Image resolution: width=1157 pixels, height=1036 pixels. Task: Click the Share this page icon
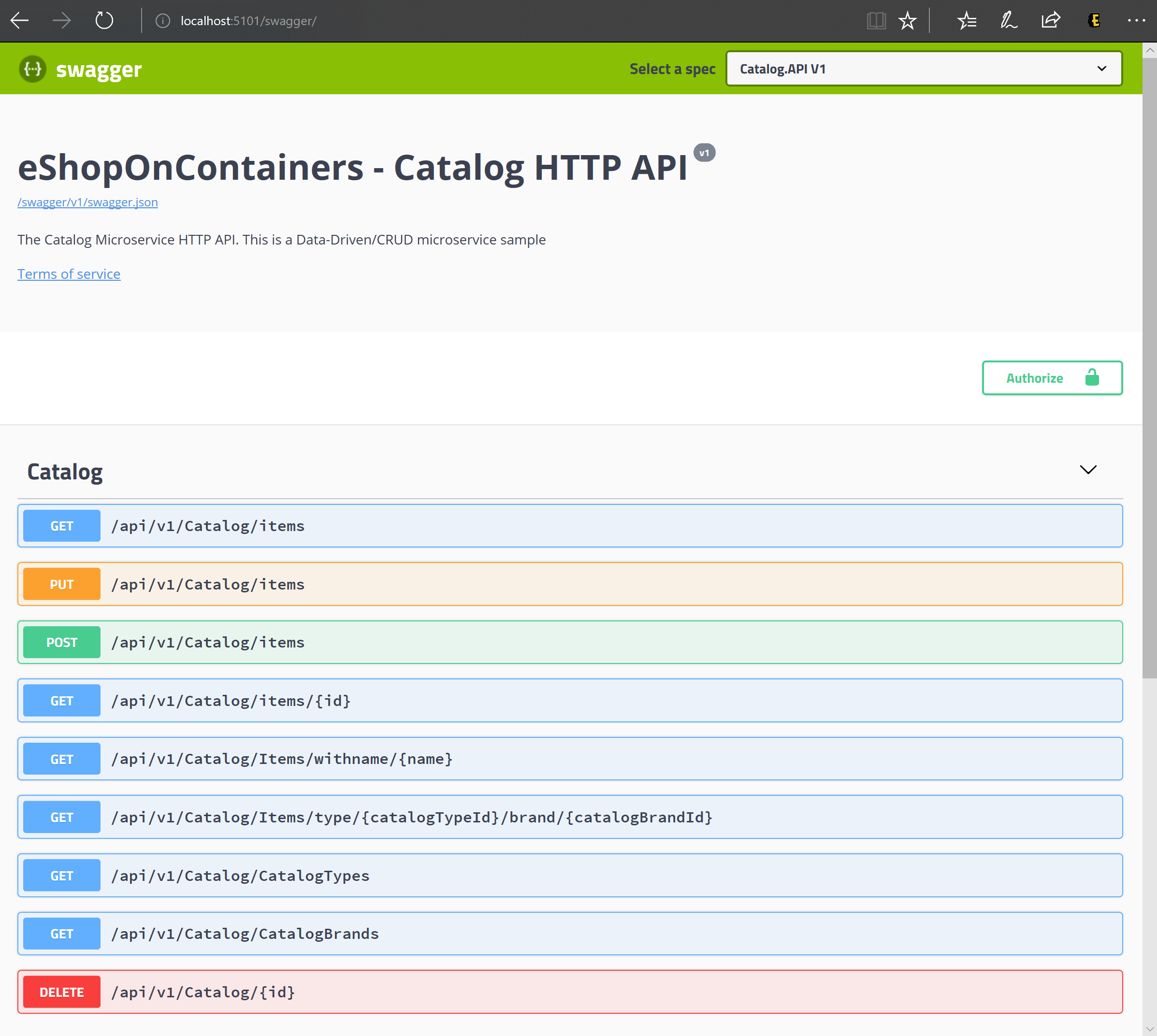[1051, 20]
